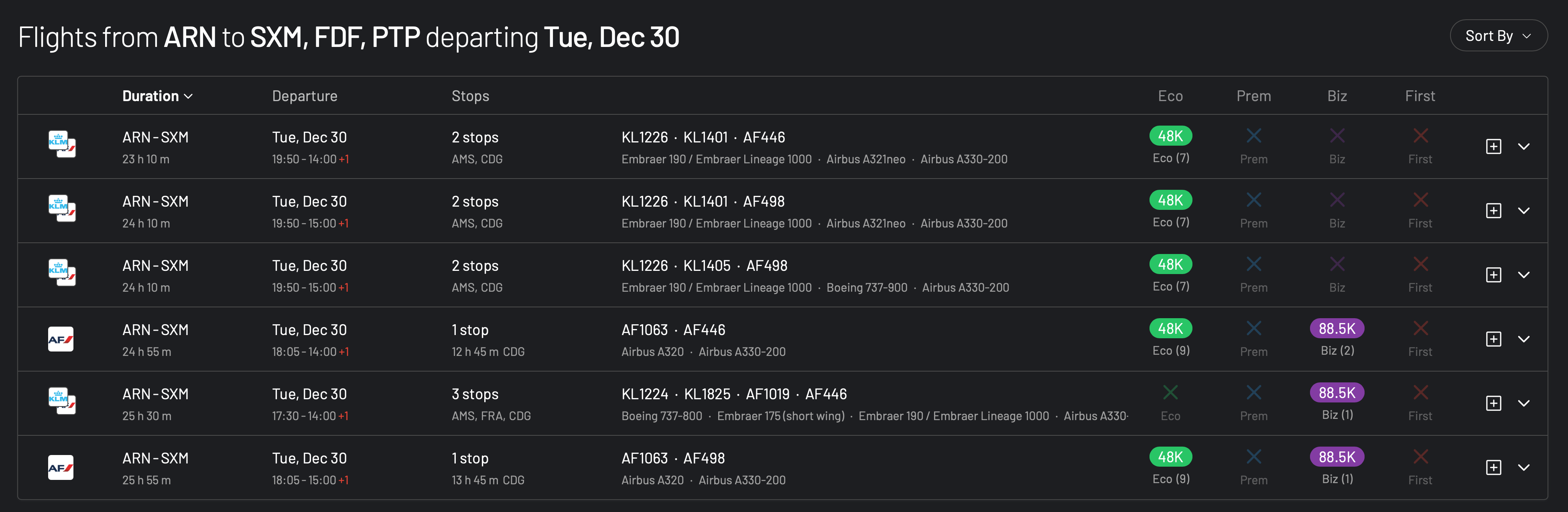Select the 48K Eco fare on the 23 h 10 m flight
The width and height of the screenshot is (1568, 512).
1170,136
